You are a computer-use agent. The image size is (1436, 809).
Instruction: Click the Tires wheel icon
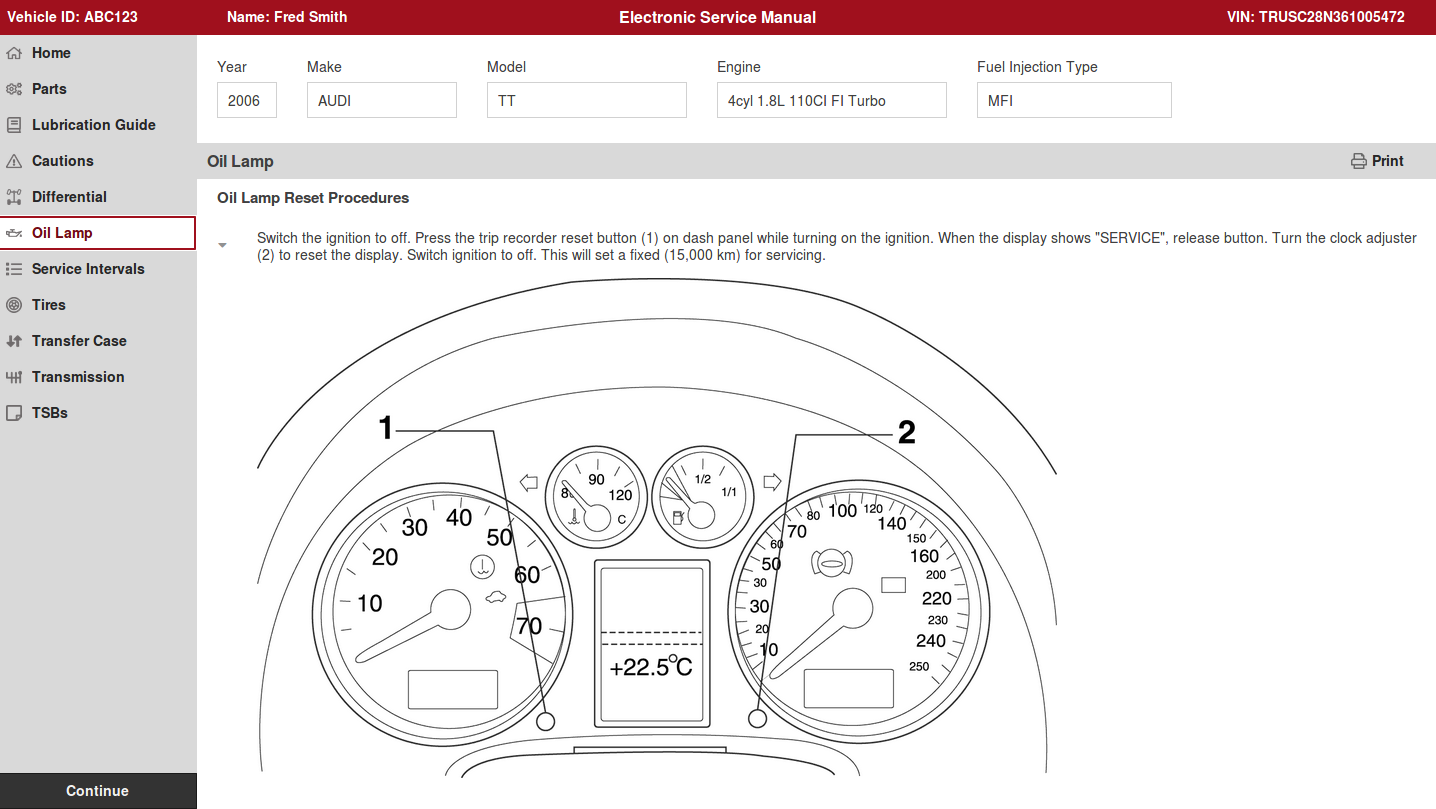coord(14,305)
